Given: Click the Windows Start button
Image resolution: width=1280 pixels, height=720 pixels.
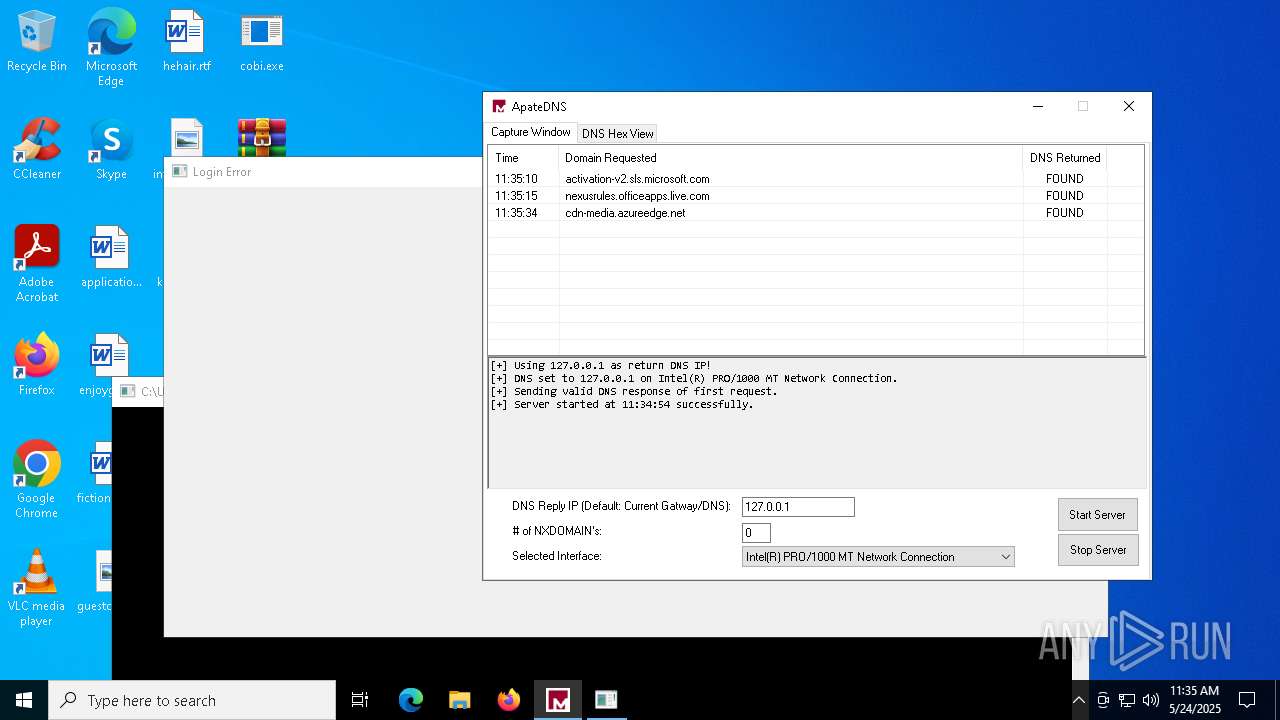Looking at the screenshot, I should click(x=24, y=700).
